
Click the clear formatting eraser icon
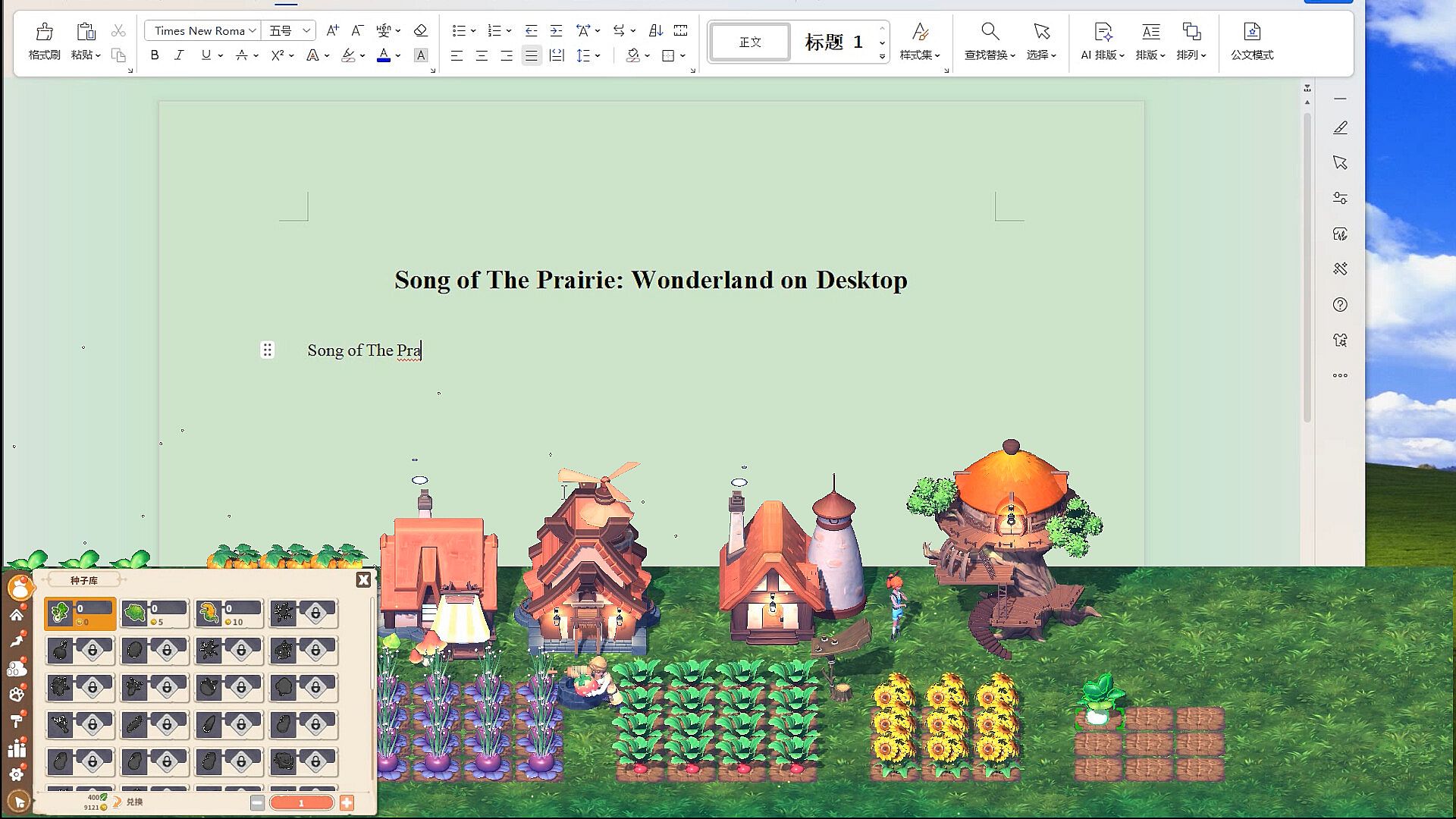tap(420, 30)
